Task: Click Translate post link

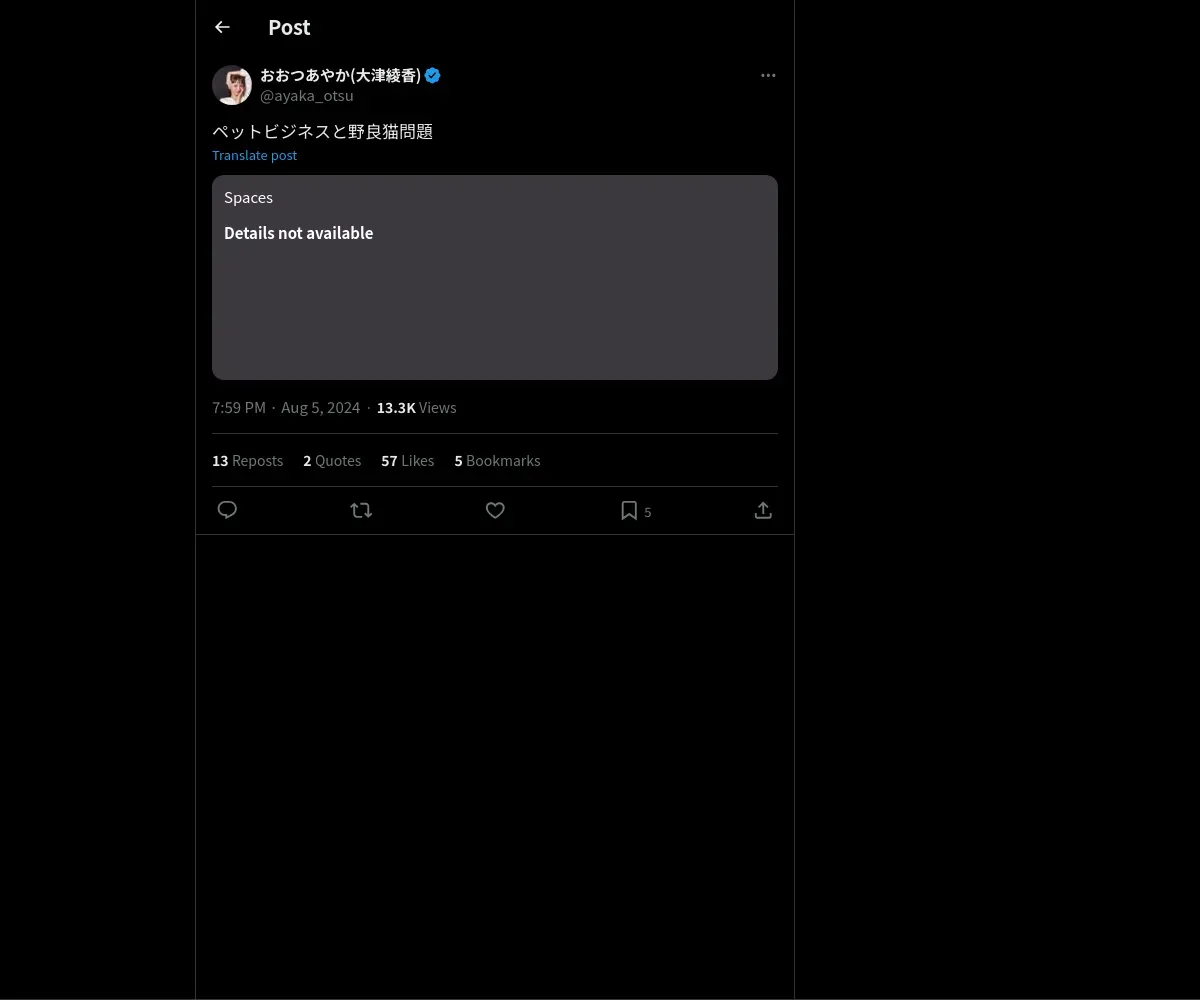Action: pyautogui.click(x=254, y=155)
